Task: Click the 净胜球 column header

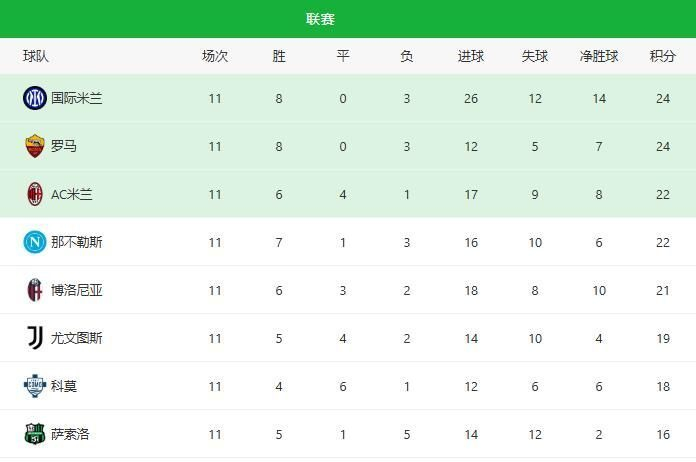Action: tap(599, 56)
